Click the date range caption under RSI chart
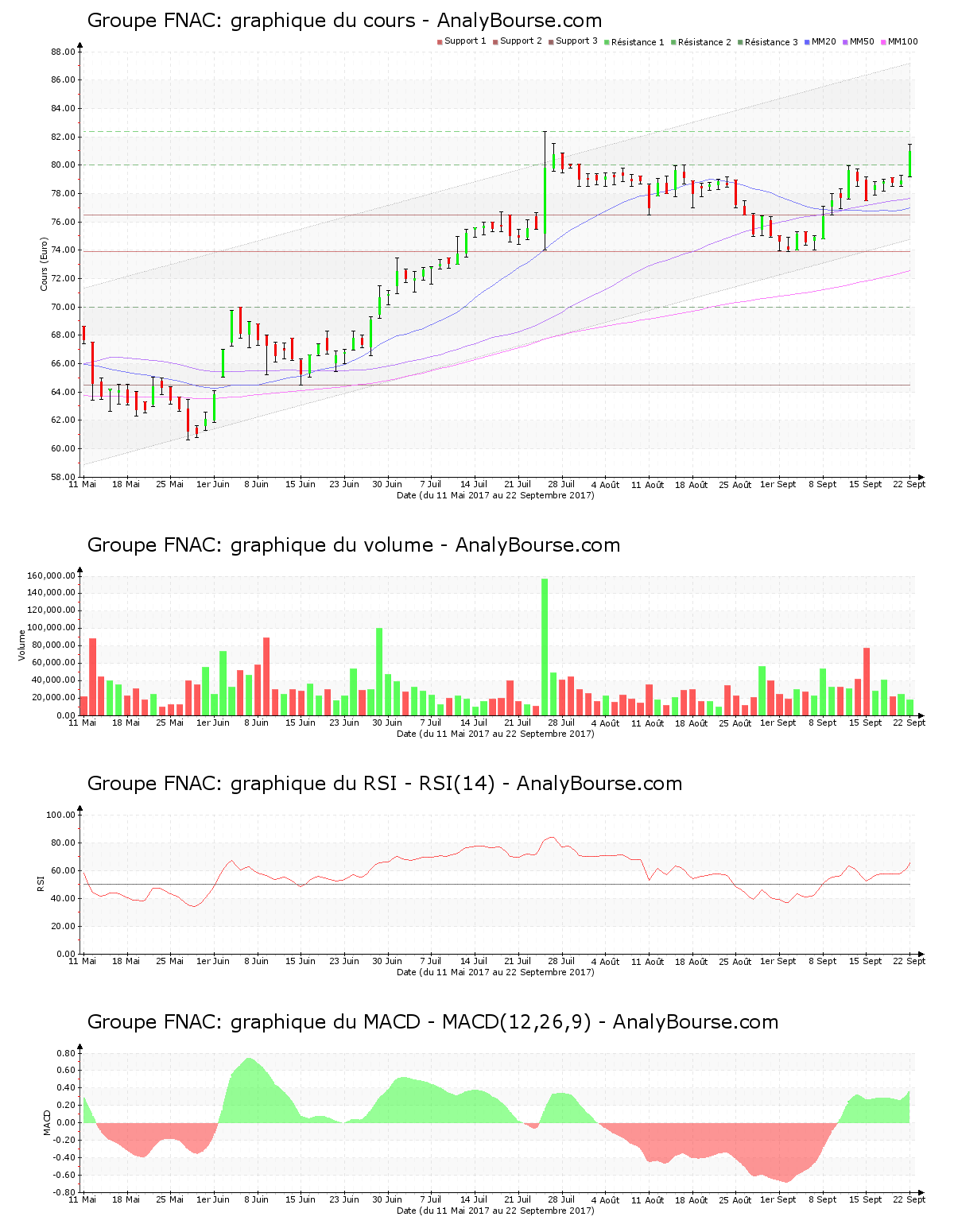954x1232 pixels. coord(495,972)
